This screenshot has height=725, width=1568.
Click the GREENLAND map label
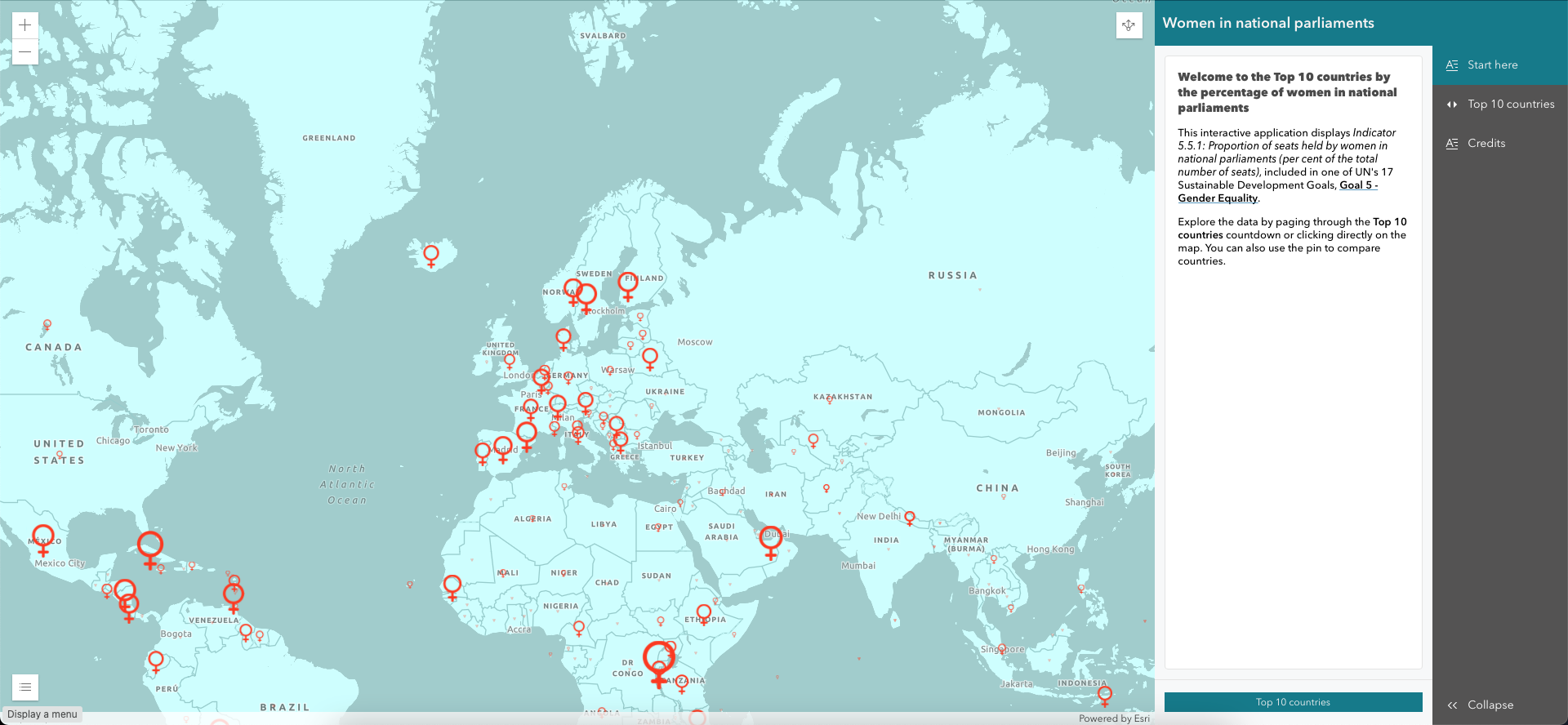[x=329, y=138]
